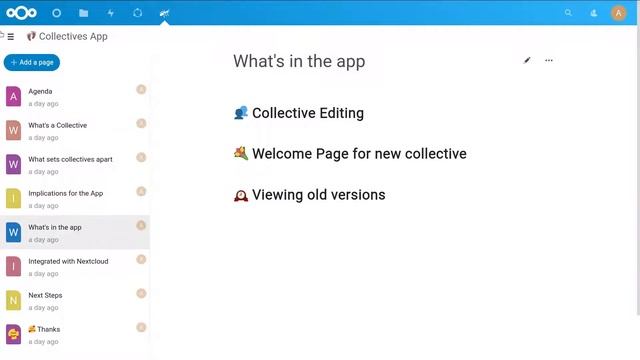The image size is (640, 360).
Task: Click author avatar on What sets collectives apart row
Action: (x=141, y=157)
